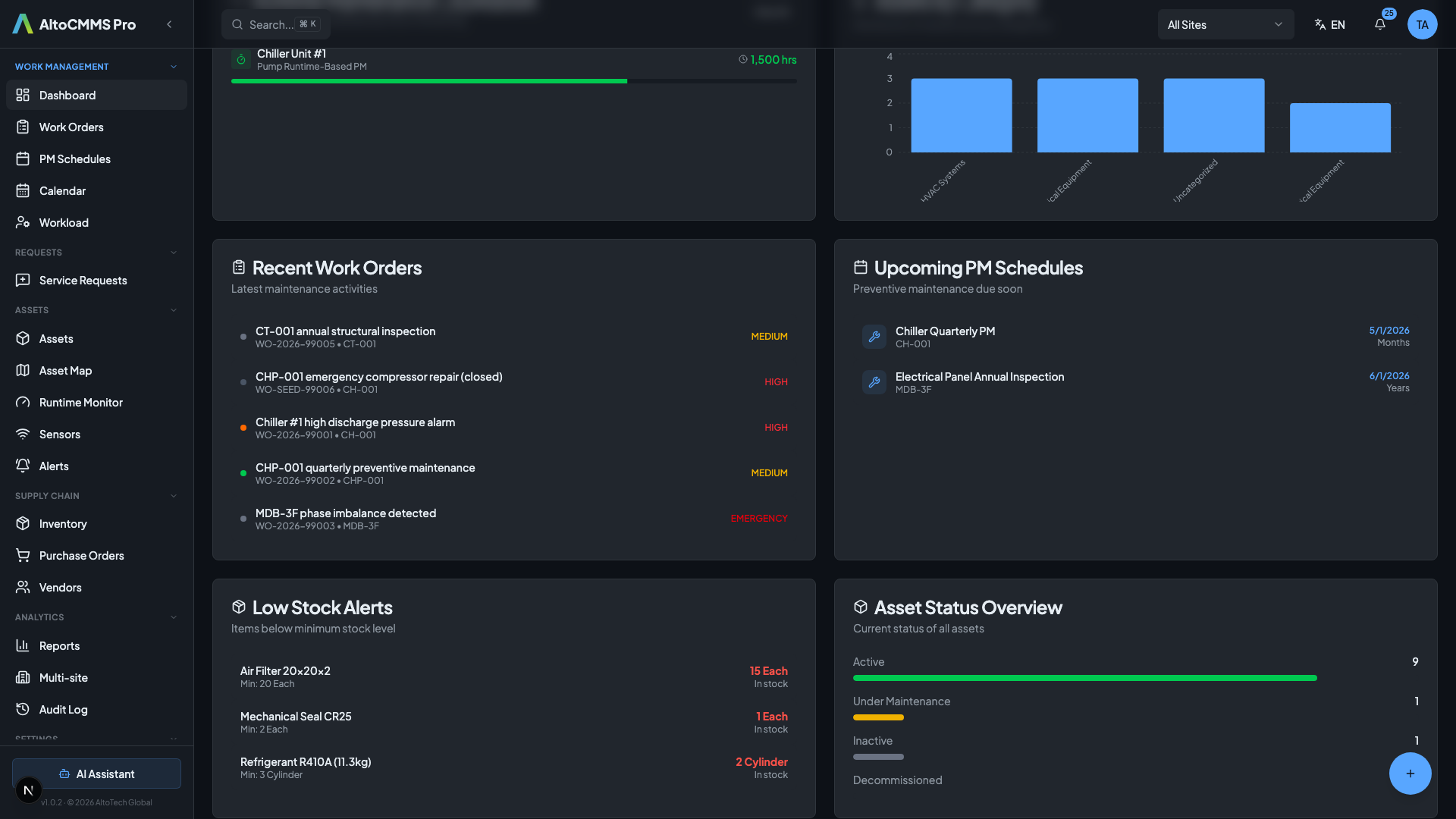The height and width of the screenshot is (819, 1456).
Task: Select Work Orders in the sidebar
Action: 70,127
